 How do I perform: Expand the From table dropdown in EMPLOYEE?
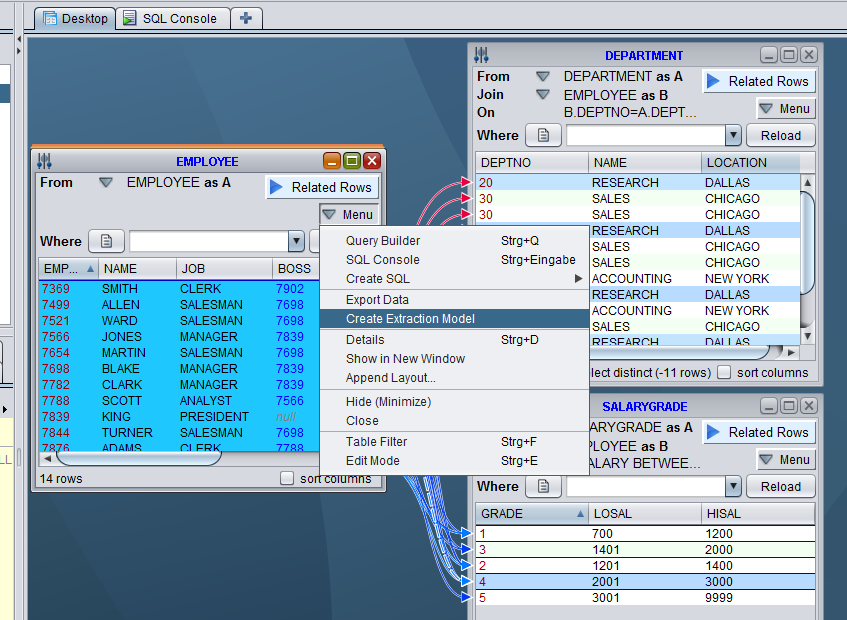[105, 183]
